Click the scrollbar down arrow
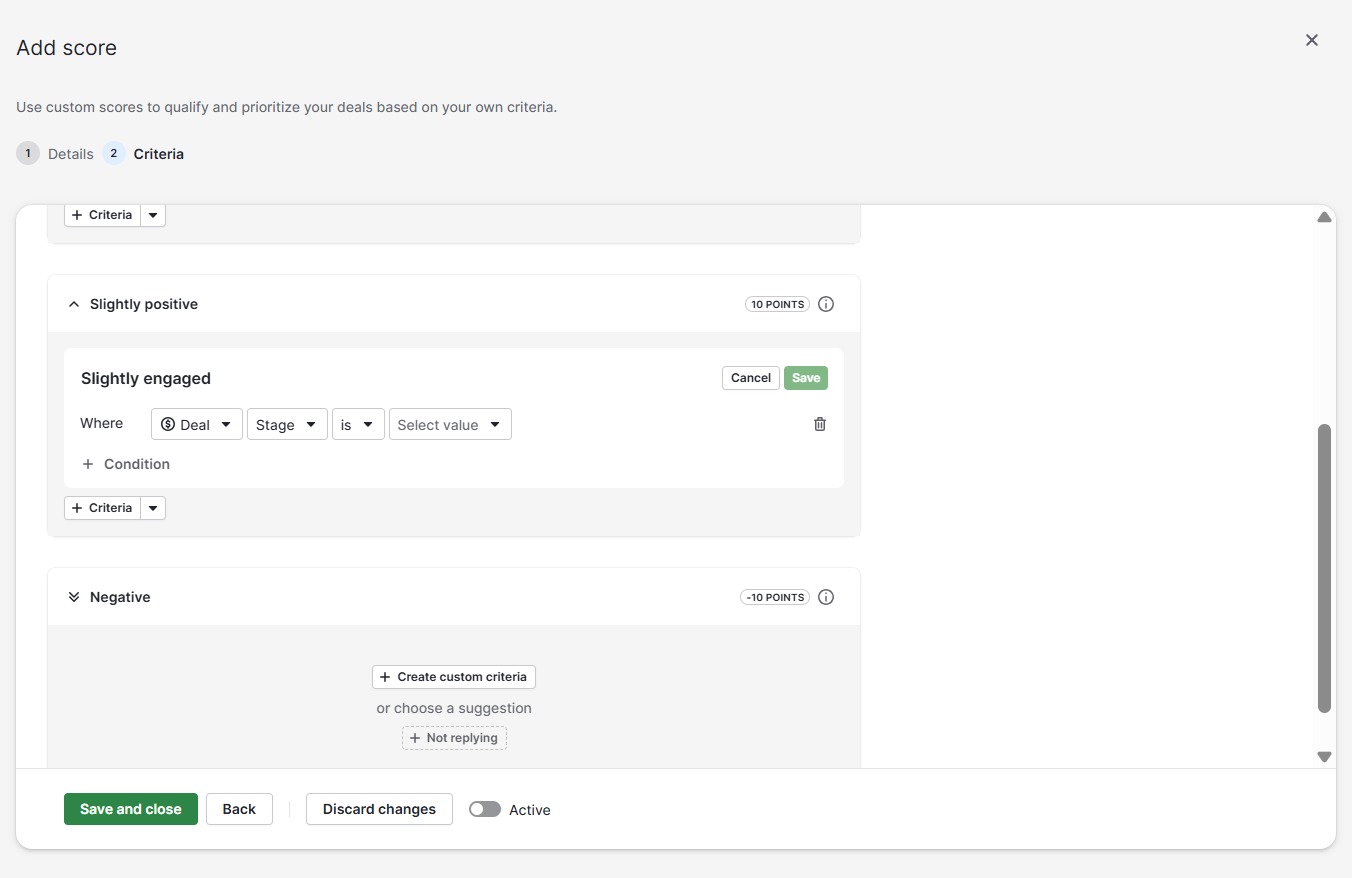The width and height of the screenshot is (1352, 878). click(x=1324, y=757)
